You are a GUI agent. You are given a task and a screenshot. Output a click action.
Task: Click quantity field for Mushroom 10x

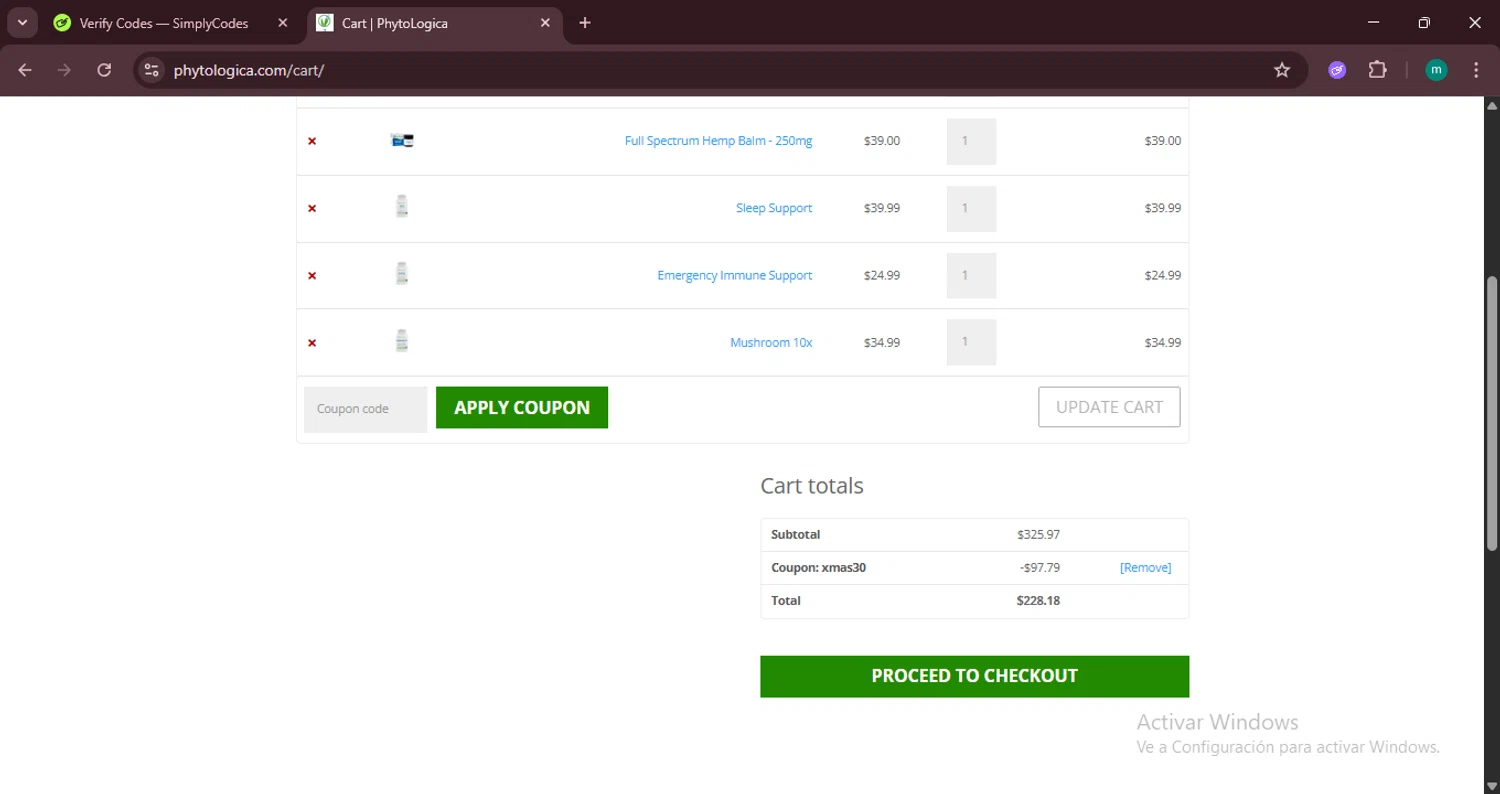point(971,342)
